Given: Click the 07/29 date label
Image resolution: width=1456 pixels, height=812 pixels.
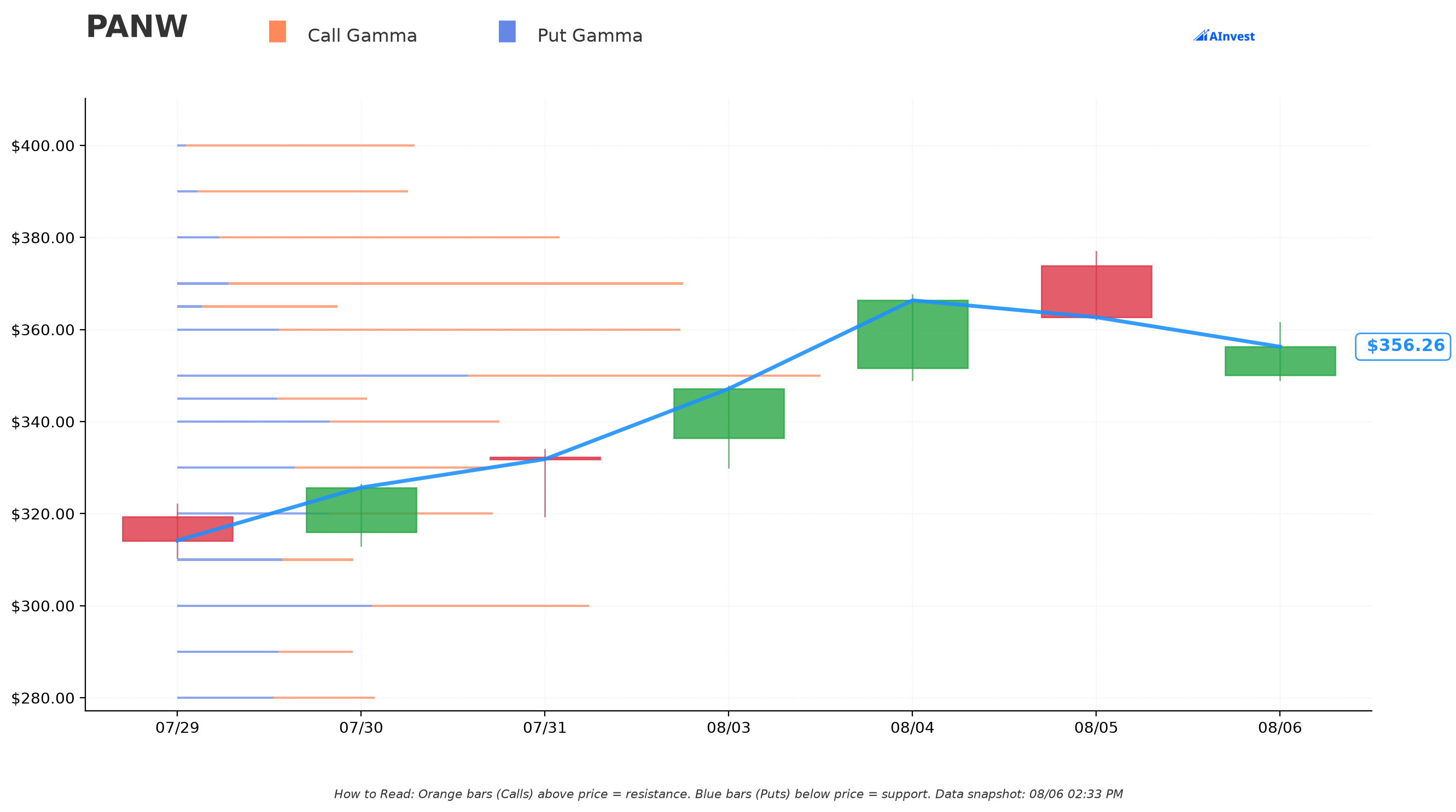Looking at the screenshot, I should pyautogui.click(x=177, y=728).
